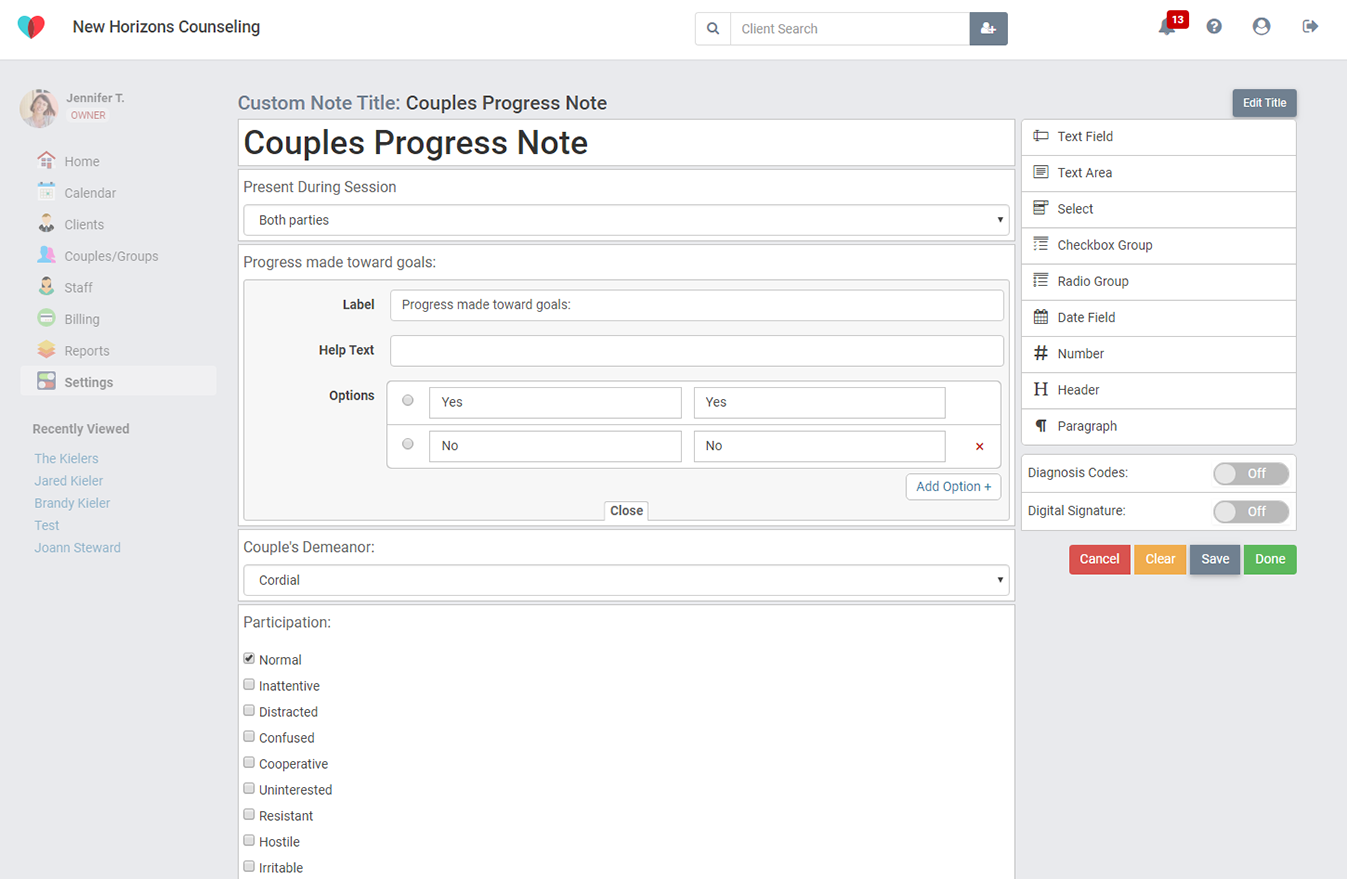The height and width of the screenshot is (879, 1347).
Task: Check the Hostile checkbox
Action: 249,840
